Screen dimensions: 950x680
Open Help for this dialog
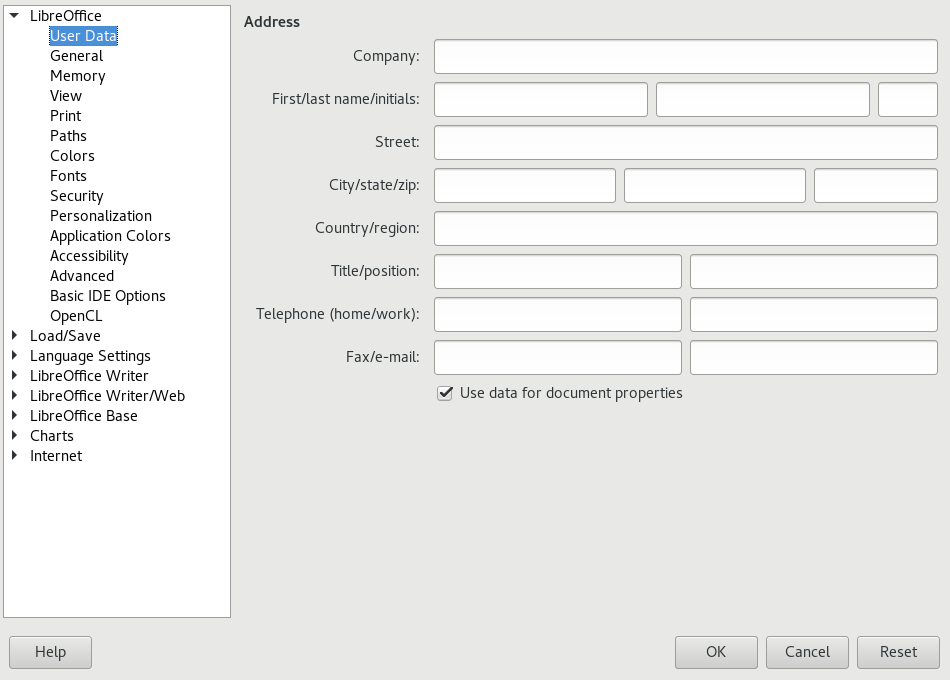50,652
